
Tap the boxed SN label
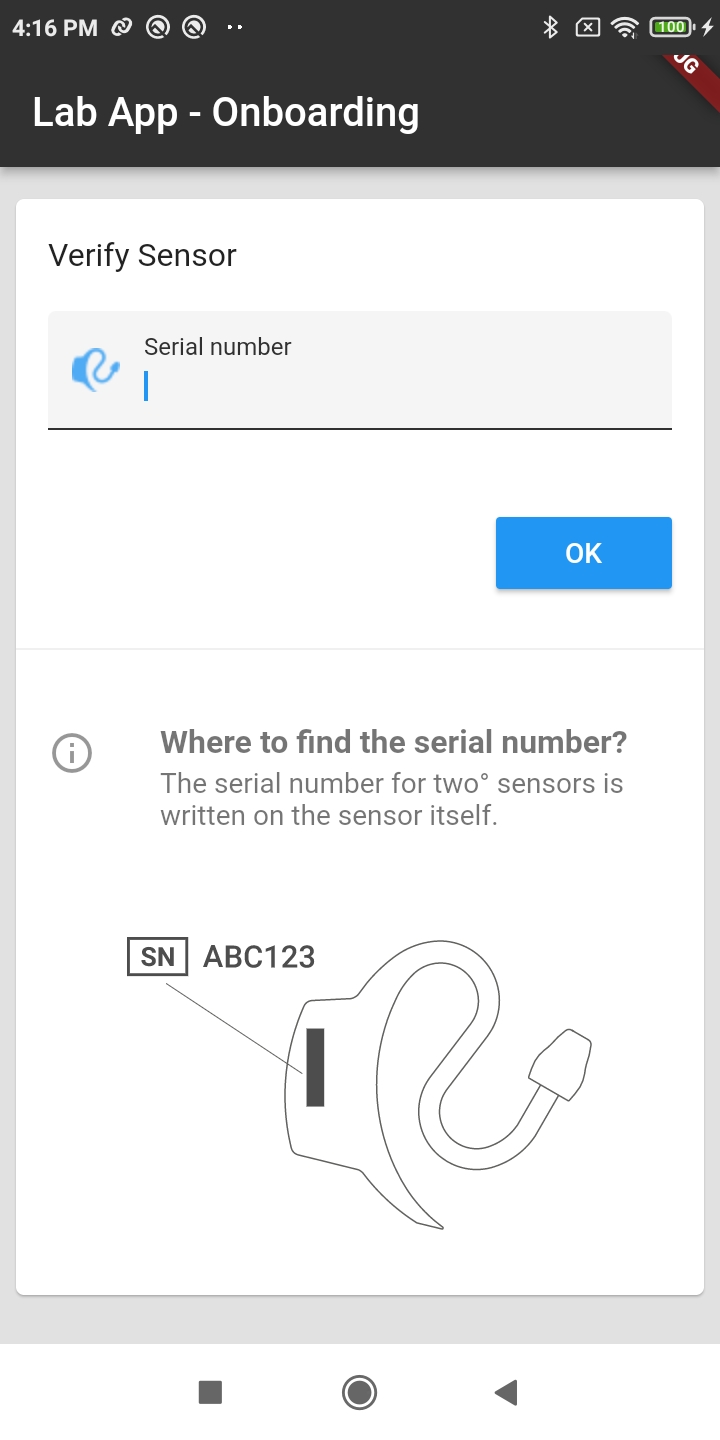pyautogui.click(x=158, y=957)
